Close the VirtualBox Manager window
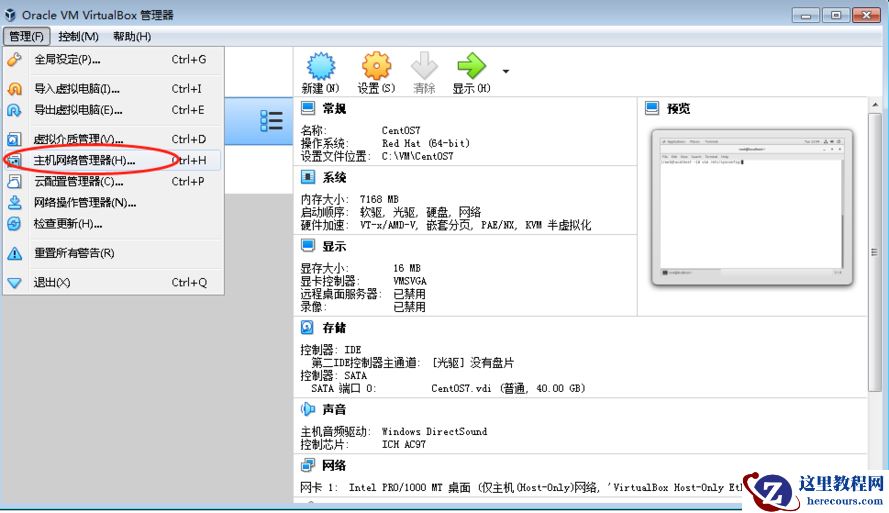The height and width of the screenshot is (513, 889). pyautogui.click(x=866, y=15)
